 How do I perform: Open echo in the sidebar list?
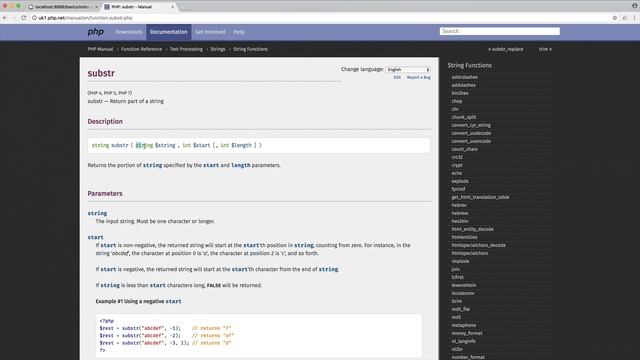click(x=456, y=173)
